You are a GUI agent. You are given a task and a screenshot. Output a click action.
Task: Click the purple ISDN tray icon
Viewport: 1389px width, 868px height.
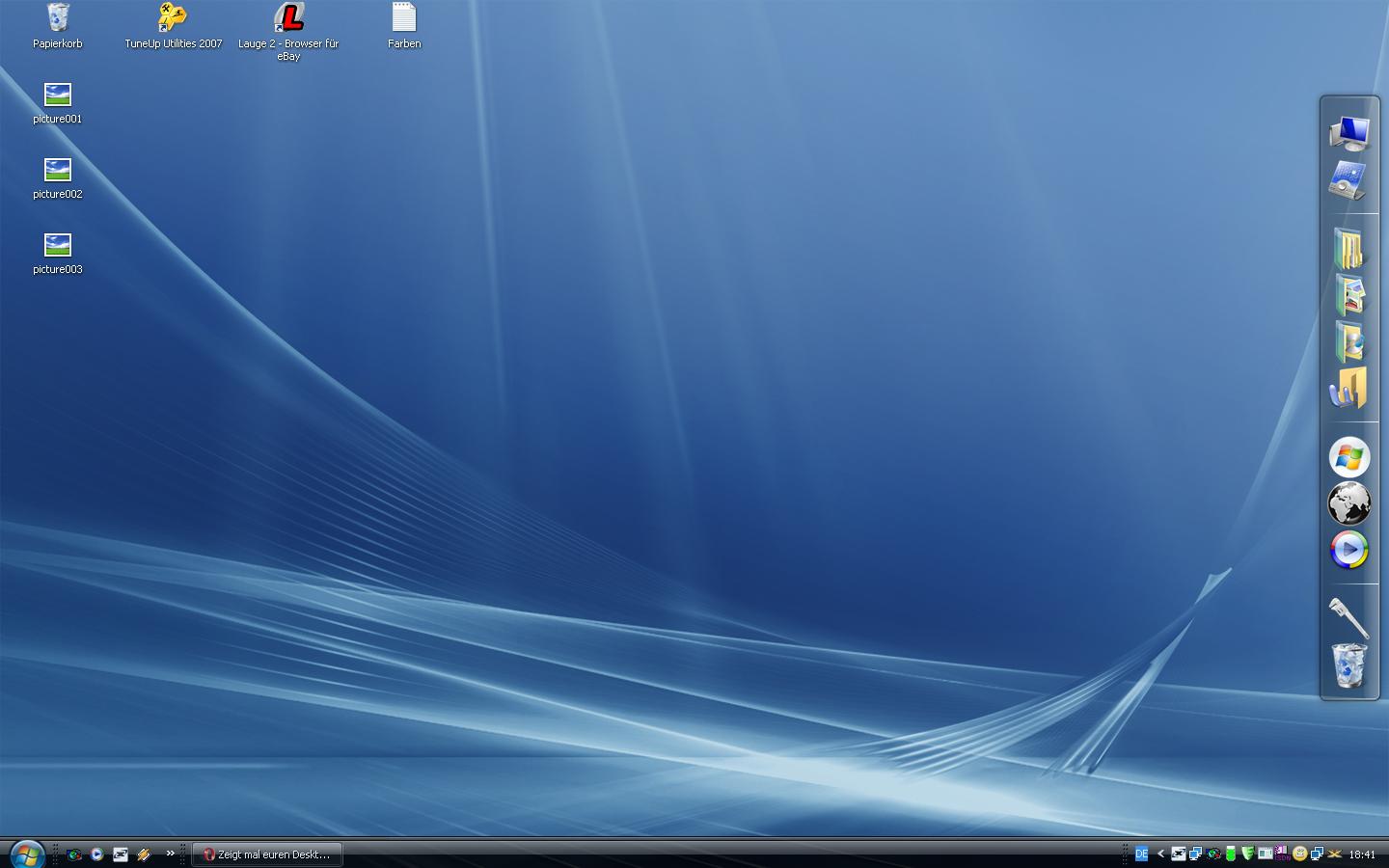click(1282, 854)
